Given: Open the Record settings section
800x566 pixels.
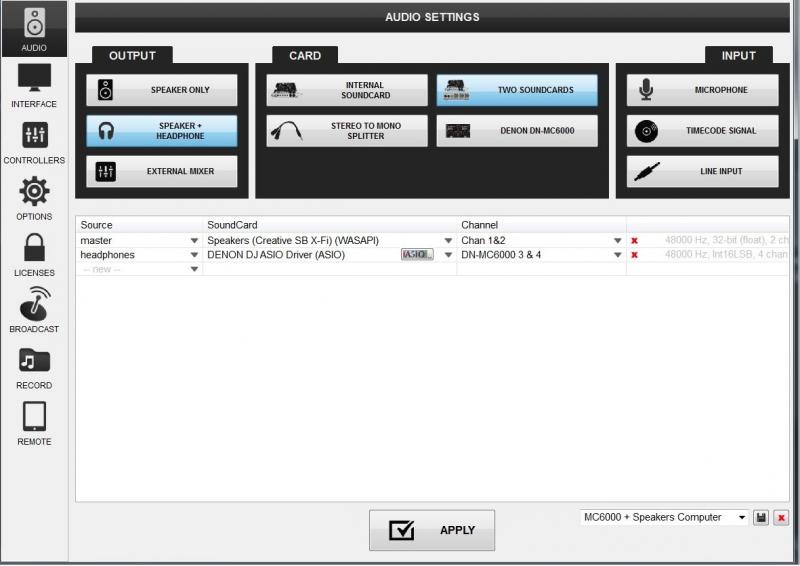Looking at the screenshot, I should [34, 367].
